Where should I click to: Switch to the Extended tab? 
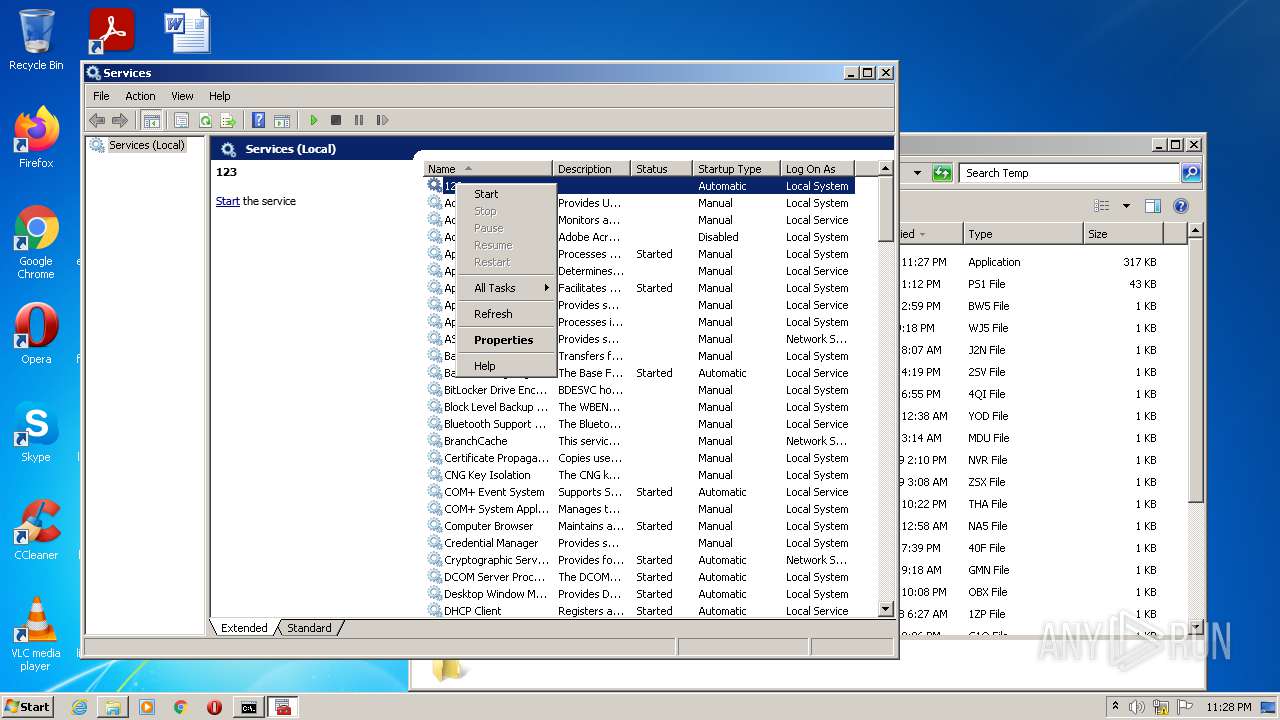pyautogui.click(x=244, y=628)
